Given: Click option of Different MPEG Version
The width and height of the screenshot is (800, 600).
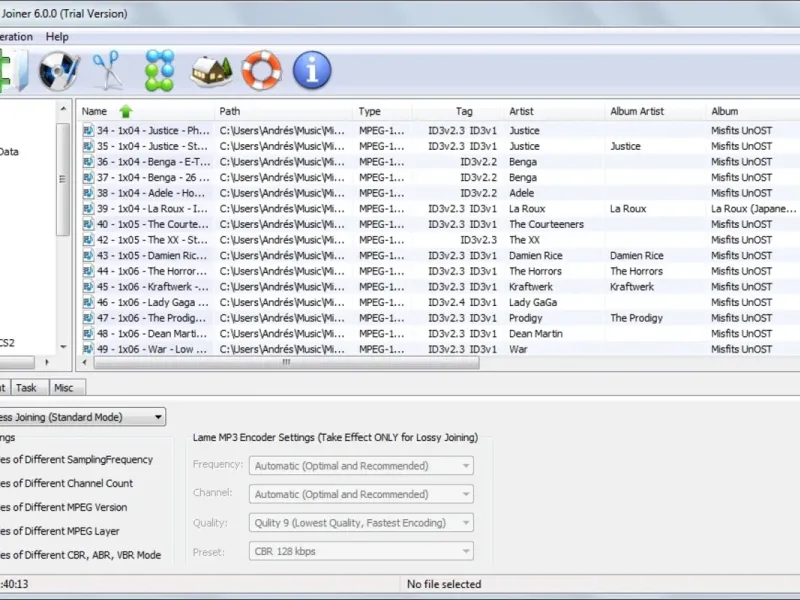Looking at the screenshot, I should (x=64, y=508).
